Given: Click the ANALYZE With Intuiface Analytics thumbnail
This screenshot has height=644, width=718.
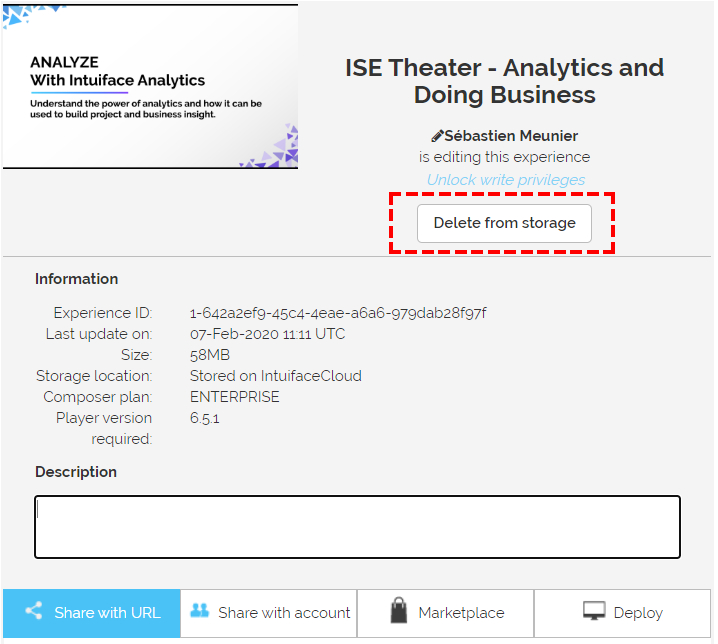Looking at the screenshot, I should (150, 87).
